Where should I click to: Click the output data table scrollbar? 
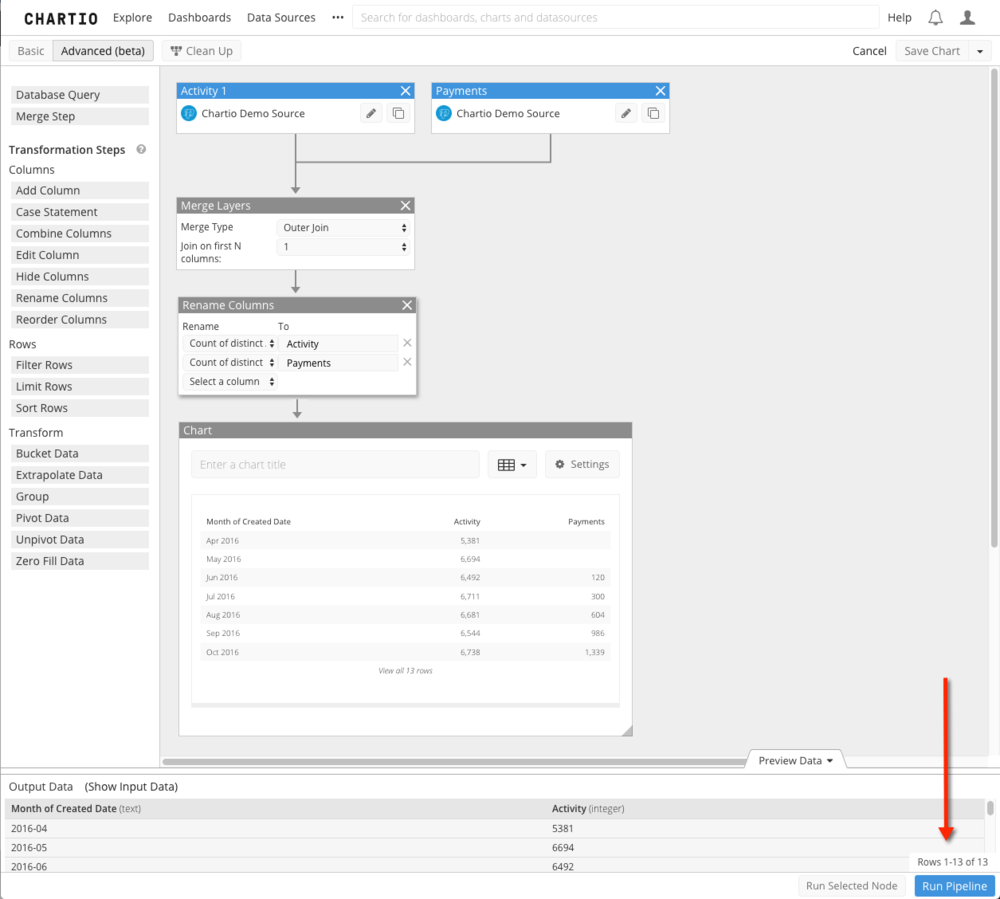tap(990, 808)
